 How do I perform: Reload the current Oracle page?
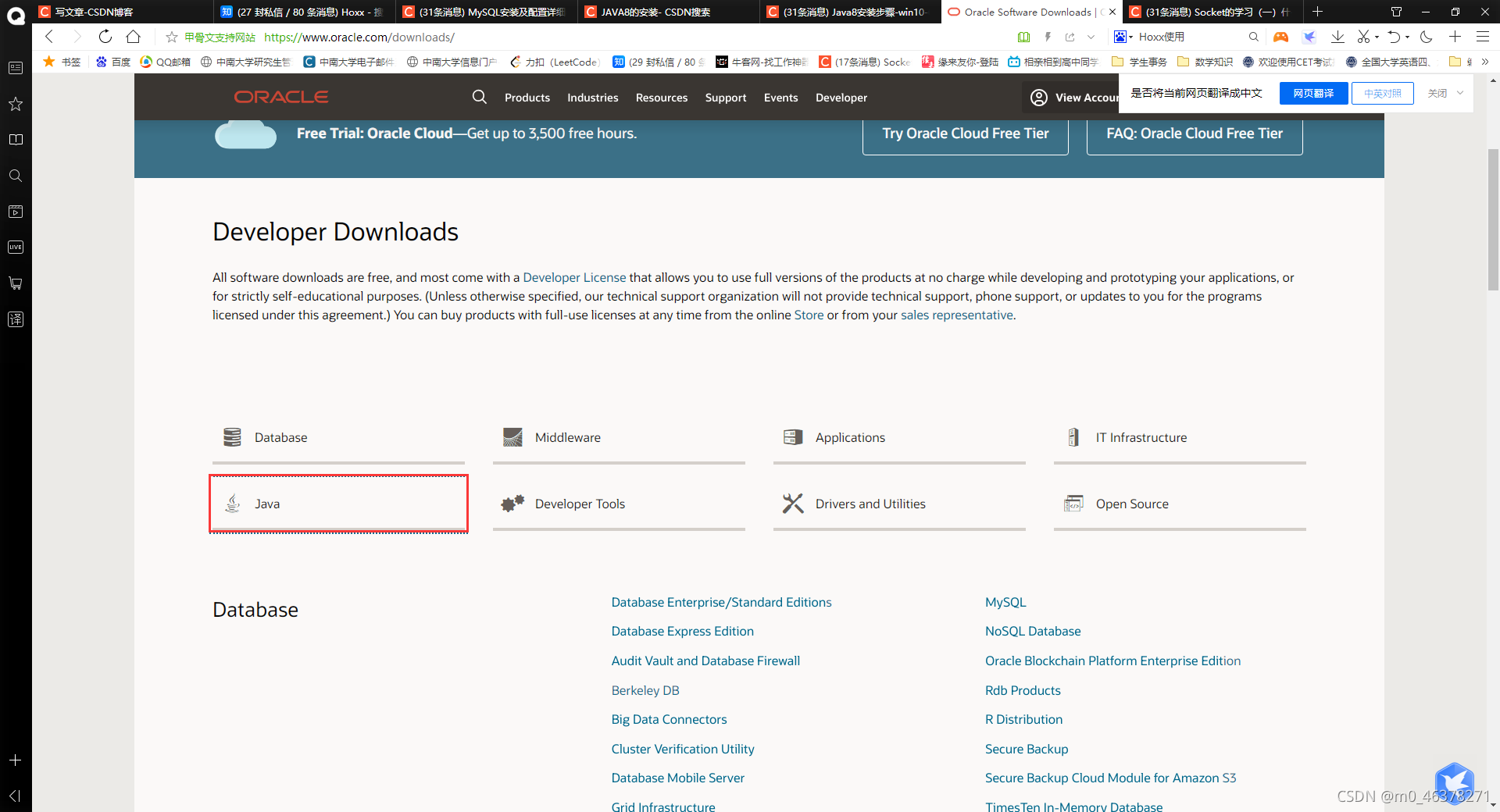(105, 37)
